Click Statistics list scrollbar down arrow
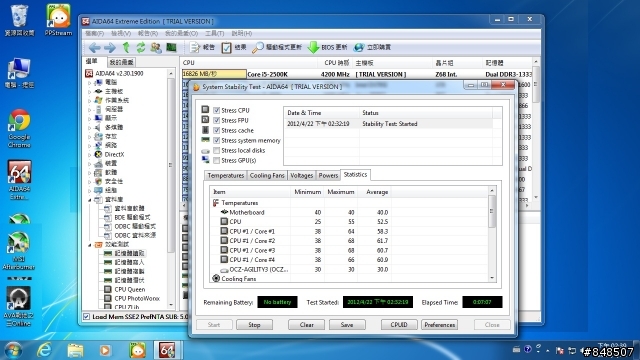The width and height of the screenshot is (640, 360). 492,278
